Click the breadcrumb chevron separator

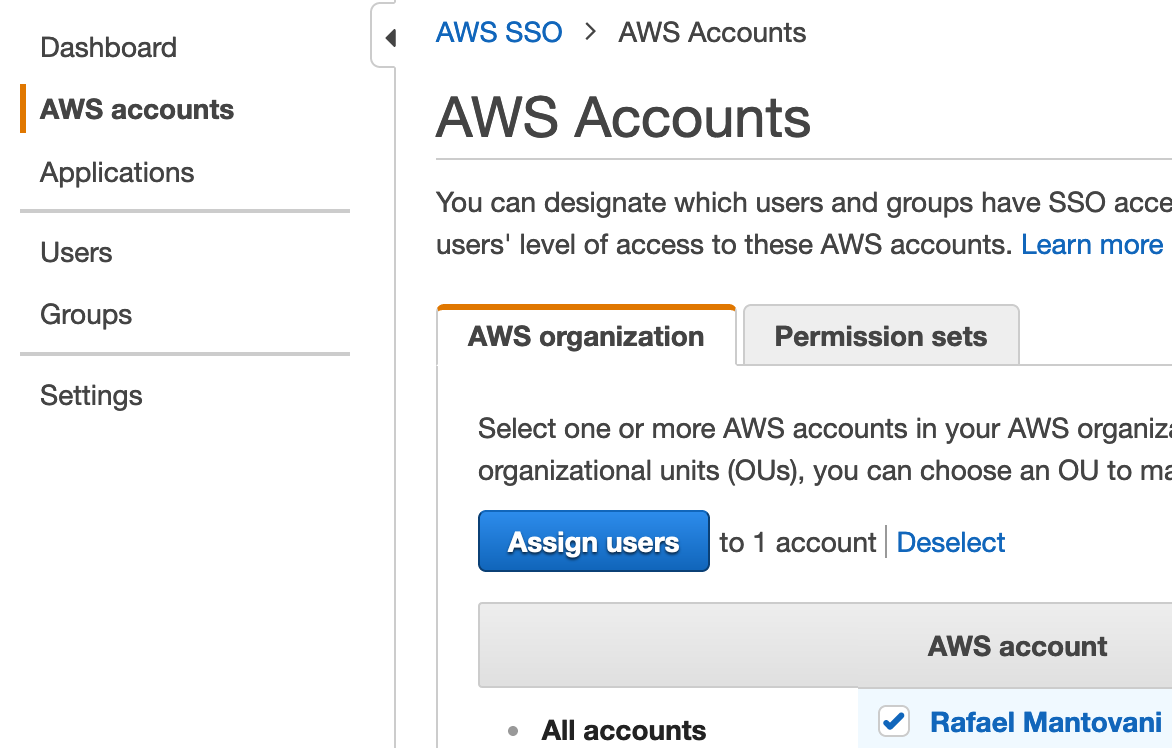[590, 32]
